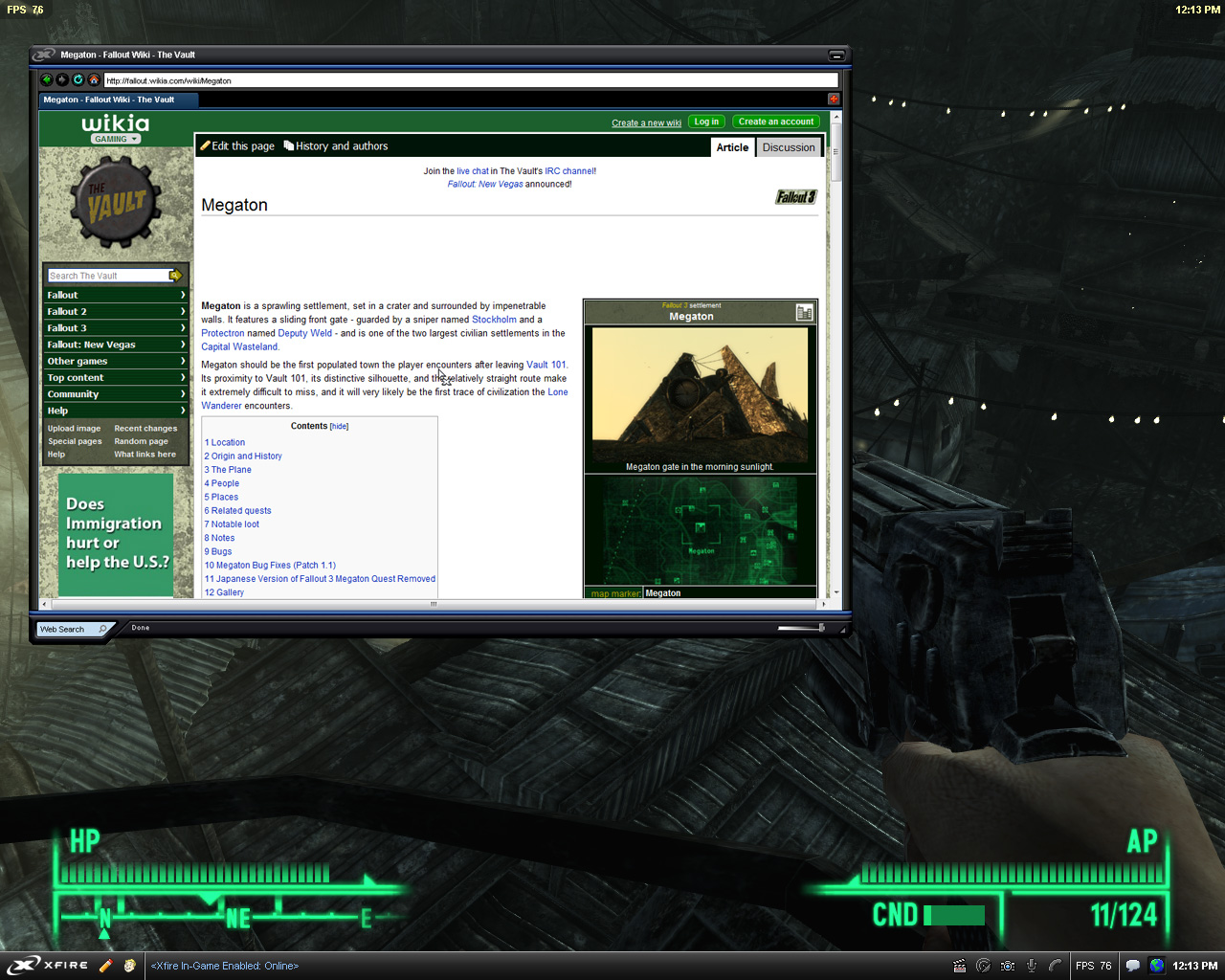
Task: Open the globe web browser icon in Xfire bar
Action: pos(1157,966)
